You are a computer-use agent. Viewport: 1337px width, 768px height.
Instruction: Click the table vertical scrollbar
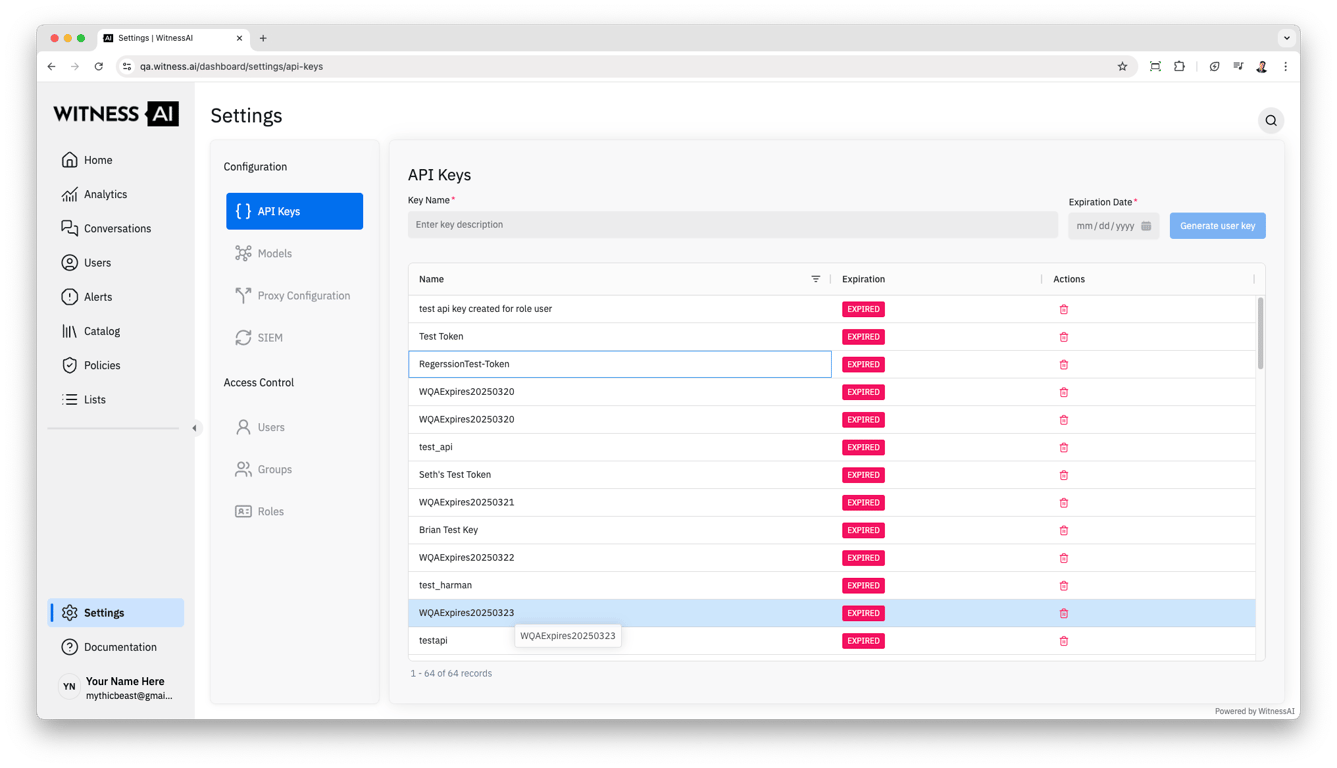pos(1260,333)
